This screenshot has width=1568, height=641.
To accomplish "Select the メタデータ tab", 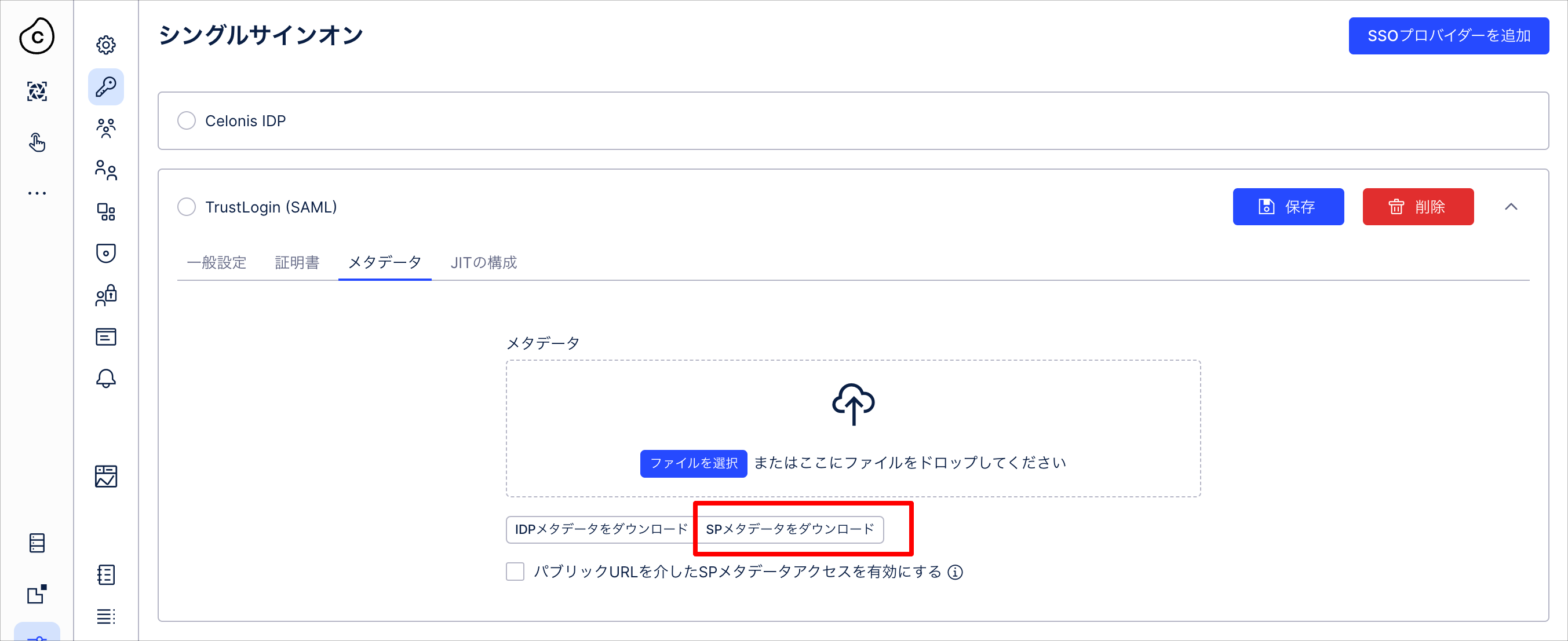I will coord(385,262).
